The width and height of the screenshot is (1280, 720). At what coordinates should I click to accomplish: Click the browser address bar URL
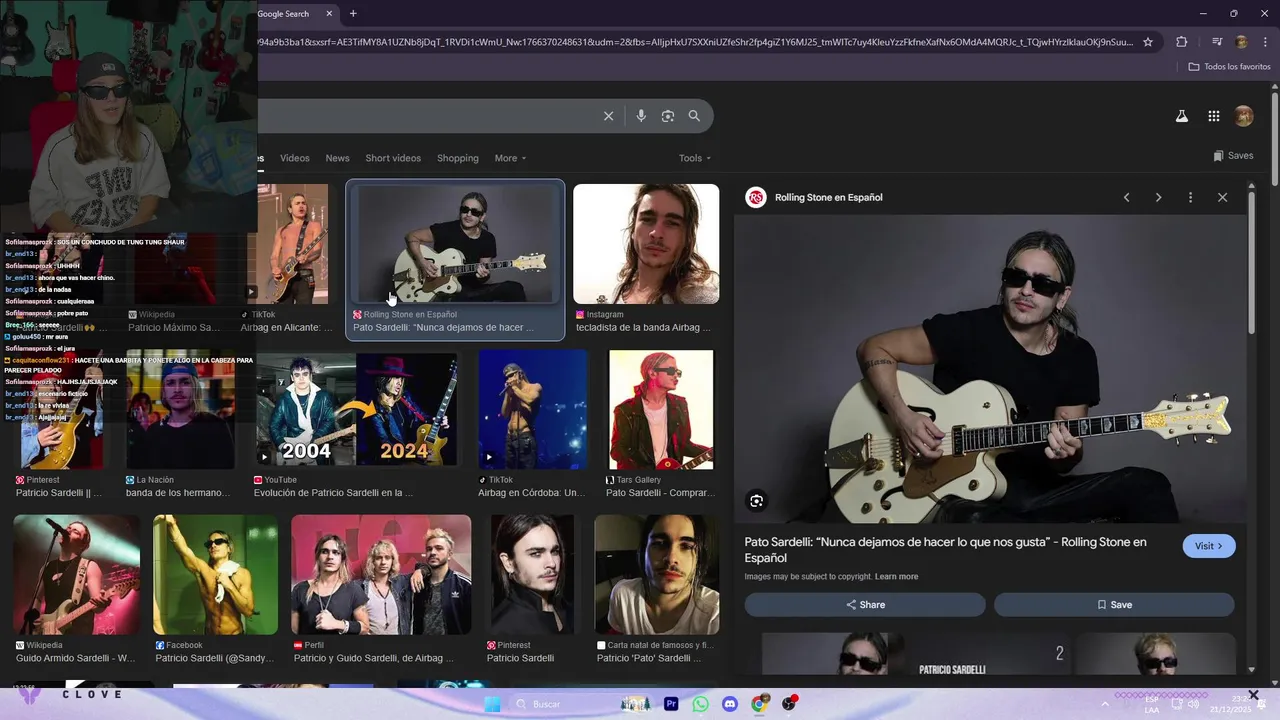click(696, 42)
